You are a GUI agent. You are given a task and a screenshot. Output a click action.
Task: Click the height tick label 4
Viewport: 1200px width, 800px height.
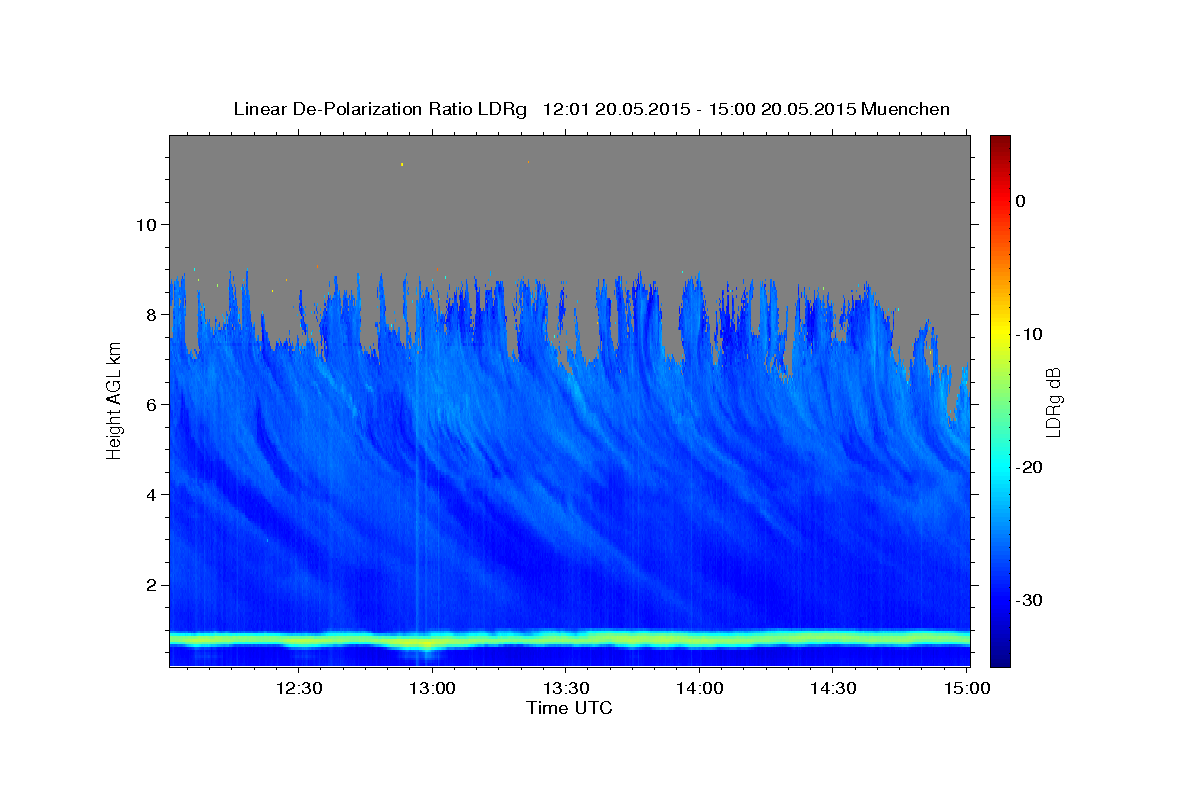(150, 494)
